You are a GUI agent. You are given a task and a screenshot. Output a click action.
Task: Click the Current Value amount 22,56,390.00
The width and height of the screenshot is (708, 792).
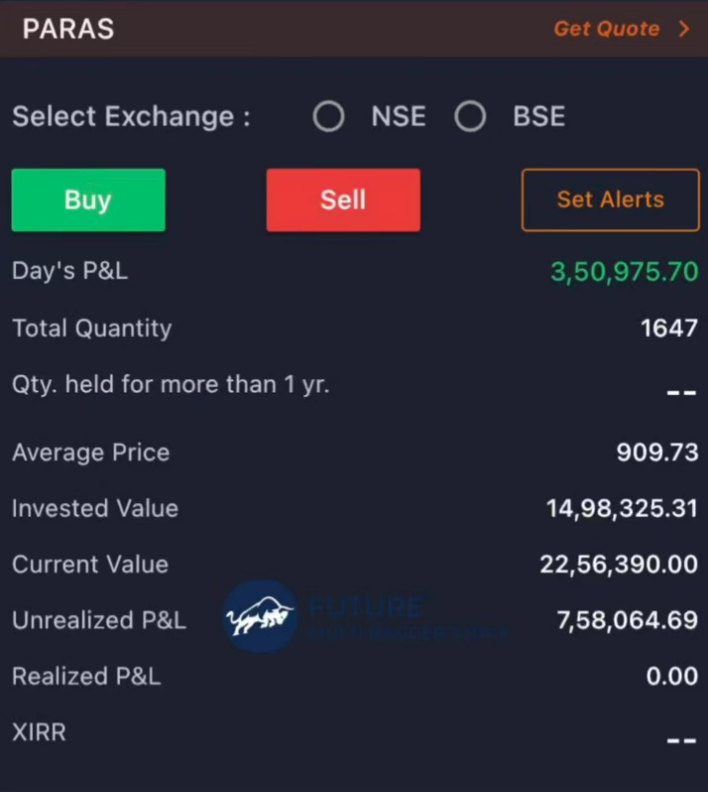point(619,564)
